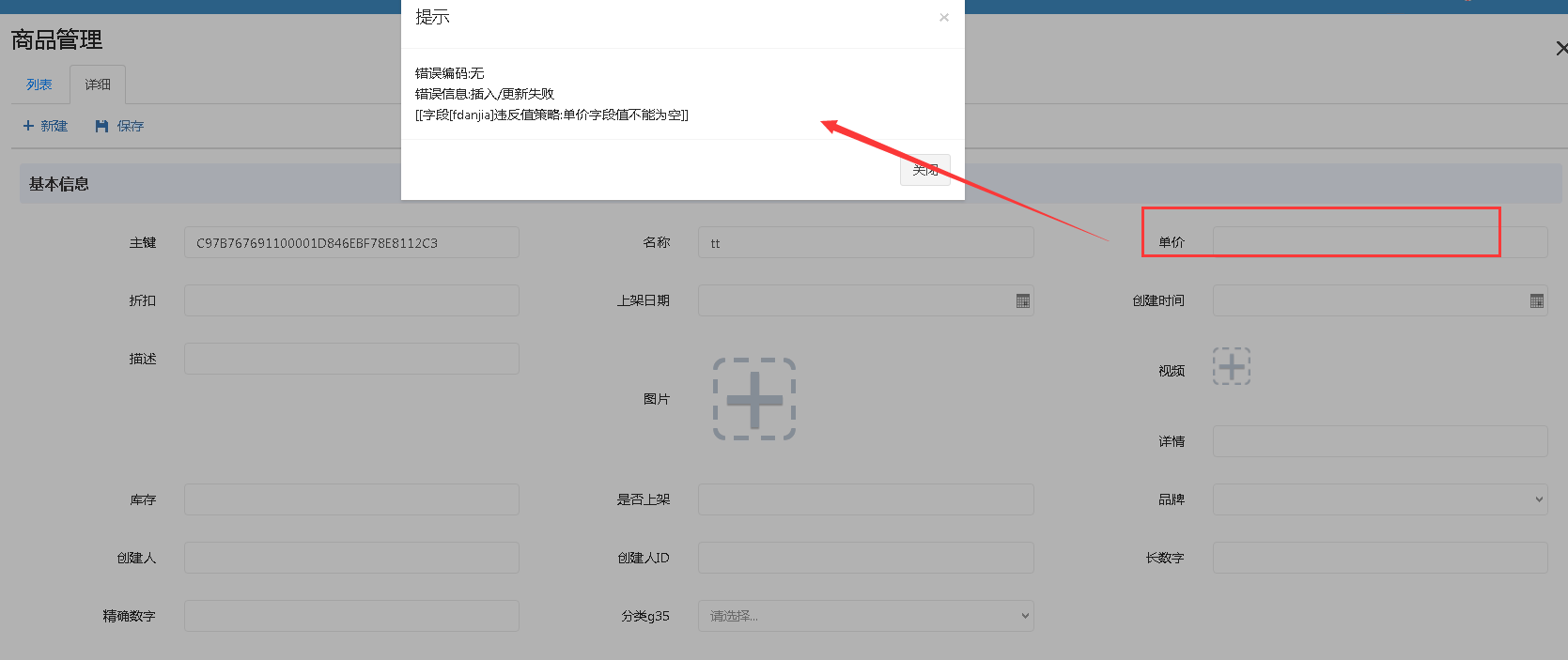The image size is (1568, 660).
Task: Open calendar picker for 创建时间
Action: [x=1537, y=301]
